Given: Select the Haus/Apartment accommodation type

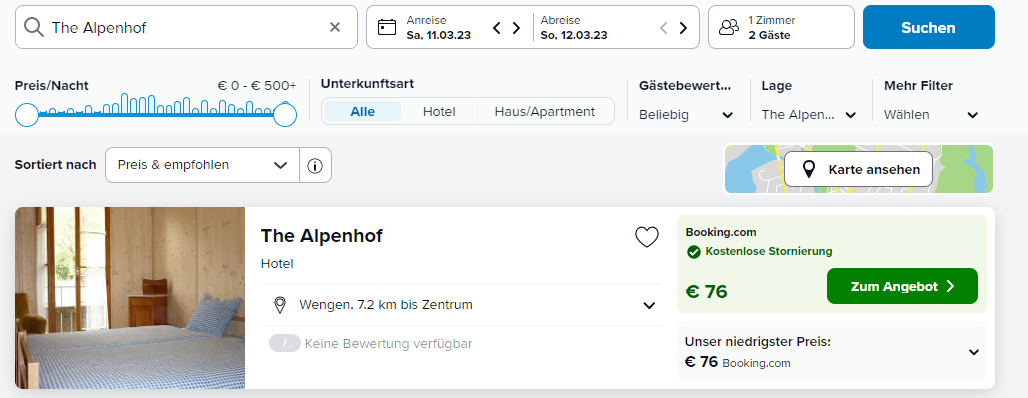Looking at the screenshot, I should pos(545,111).
